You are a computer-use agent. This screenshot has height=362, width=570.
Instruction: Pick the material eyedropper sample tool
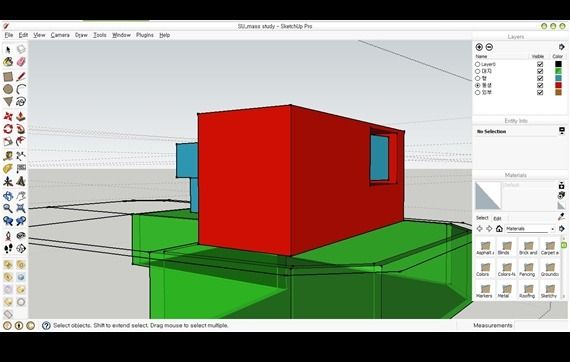click(561, 217)
